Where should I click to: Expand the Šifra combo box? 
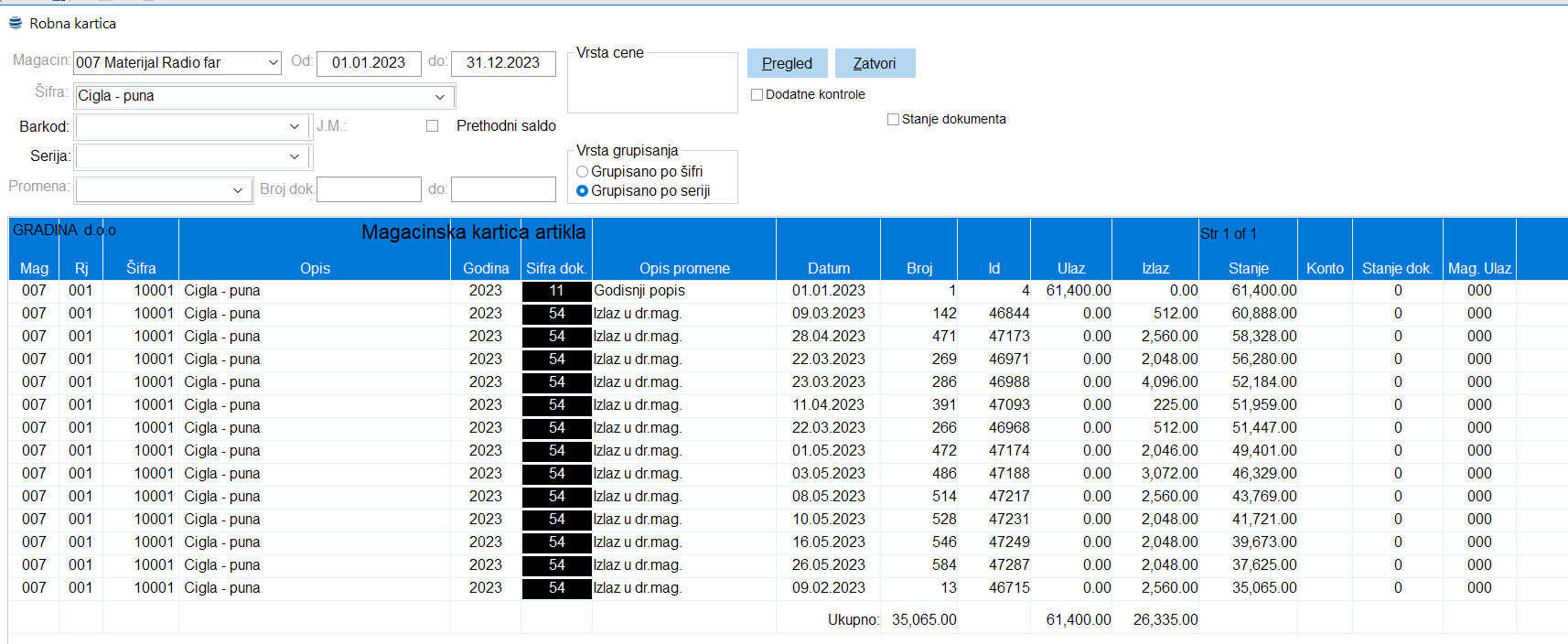click(440, 97)
